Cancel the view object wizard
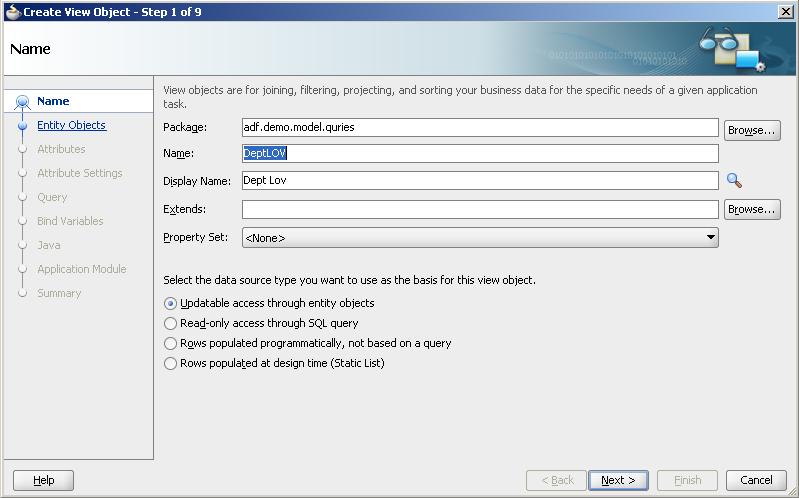This screenshot has height=498, width=799. click(x=756, y=480)
